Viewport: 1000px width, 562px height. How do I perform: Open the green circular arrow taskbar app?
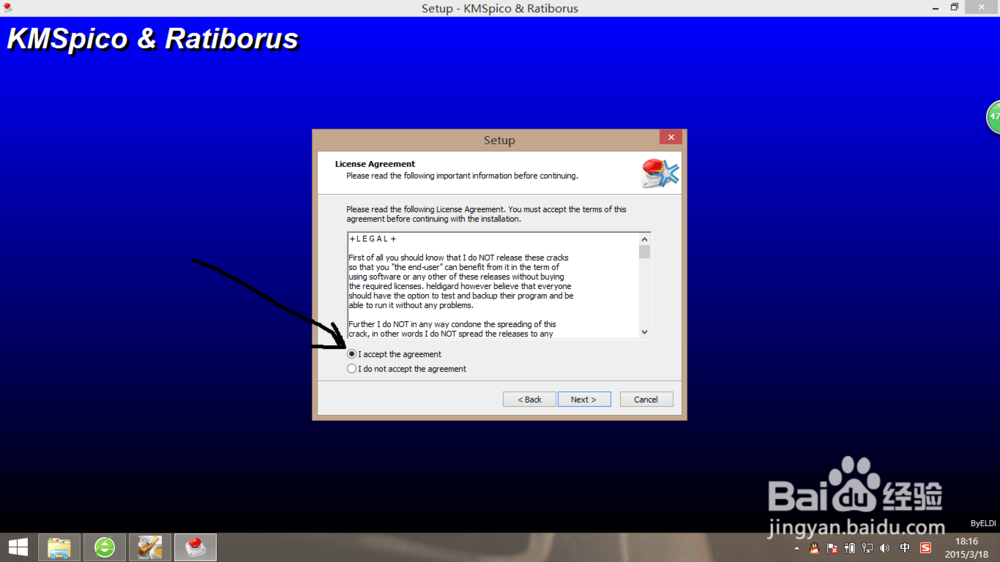coord(105,547)
